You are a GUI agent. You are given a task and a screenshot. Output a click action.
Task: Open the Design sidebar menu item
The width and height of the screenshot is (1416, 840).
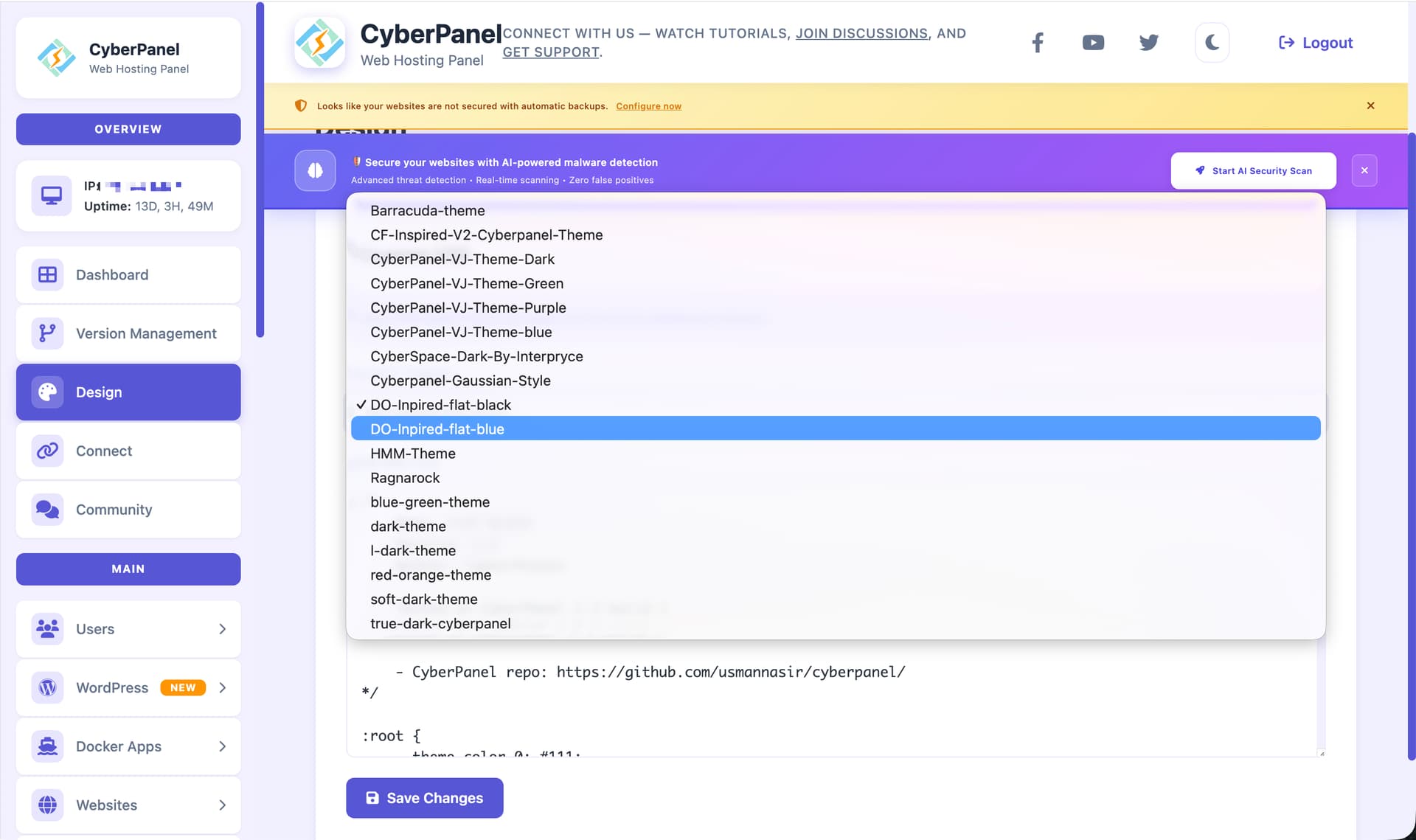point(128,392)
